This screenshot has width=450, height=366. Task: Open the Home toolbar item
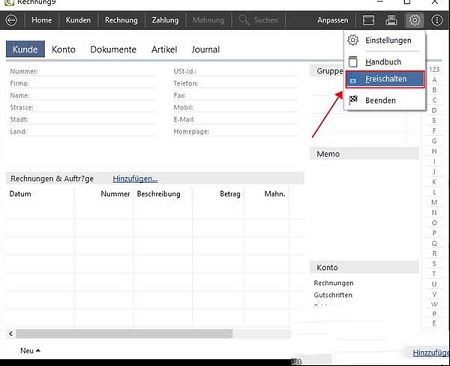point(42,20)
